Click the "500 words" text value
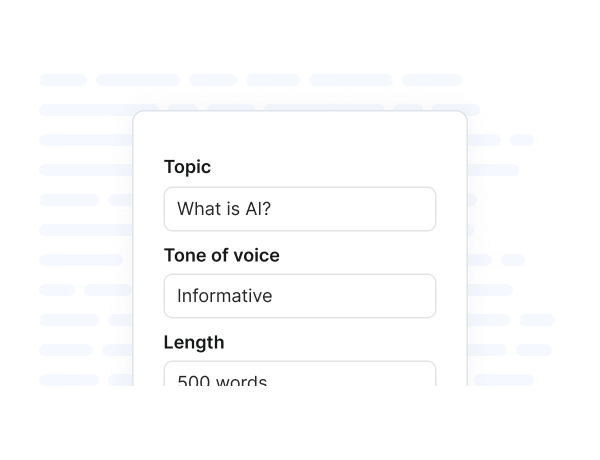 tap(222, 380)
